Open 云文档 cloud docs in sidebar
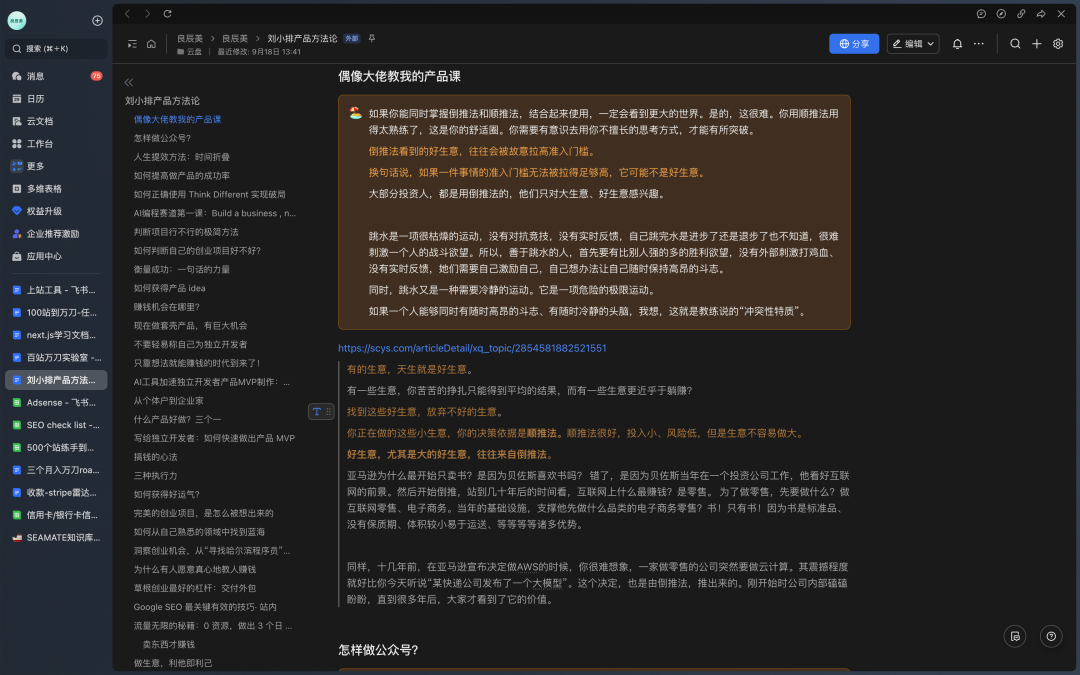The image size is (1080, 675). point(56,121)
